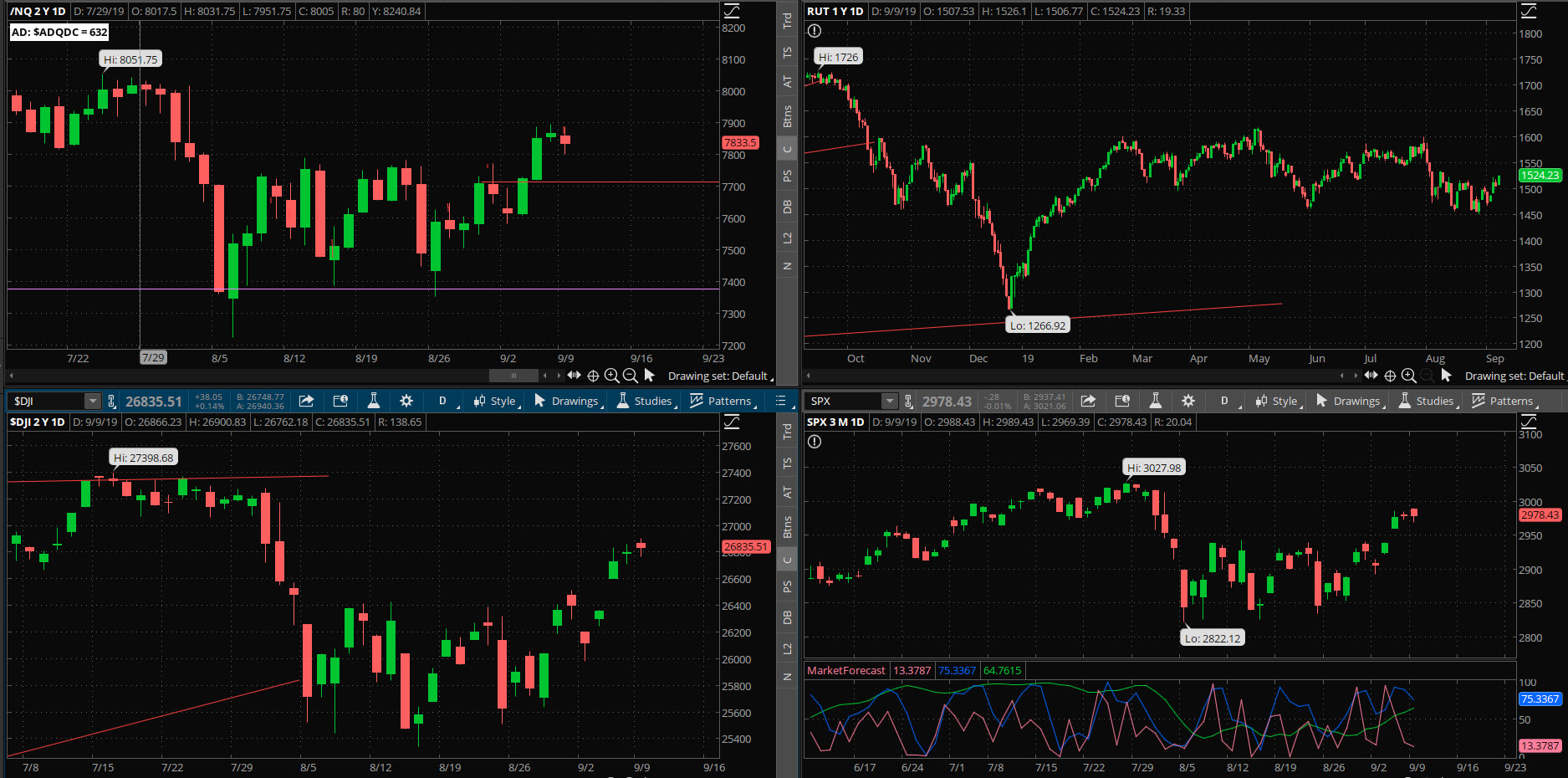Toggle N sidebar tab beside /NQ chart
Image resolution: width=1568 pixels, height=778 pixels.
(x=787, y=267)
